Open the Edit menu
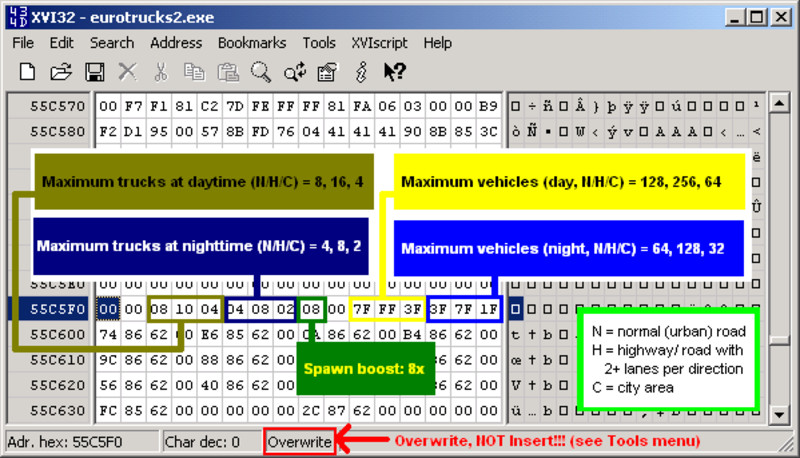Image resolution: width=800 pixels, height=458 pixels. [x=61, y=43]
